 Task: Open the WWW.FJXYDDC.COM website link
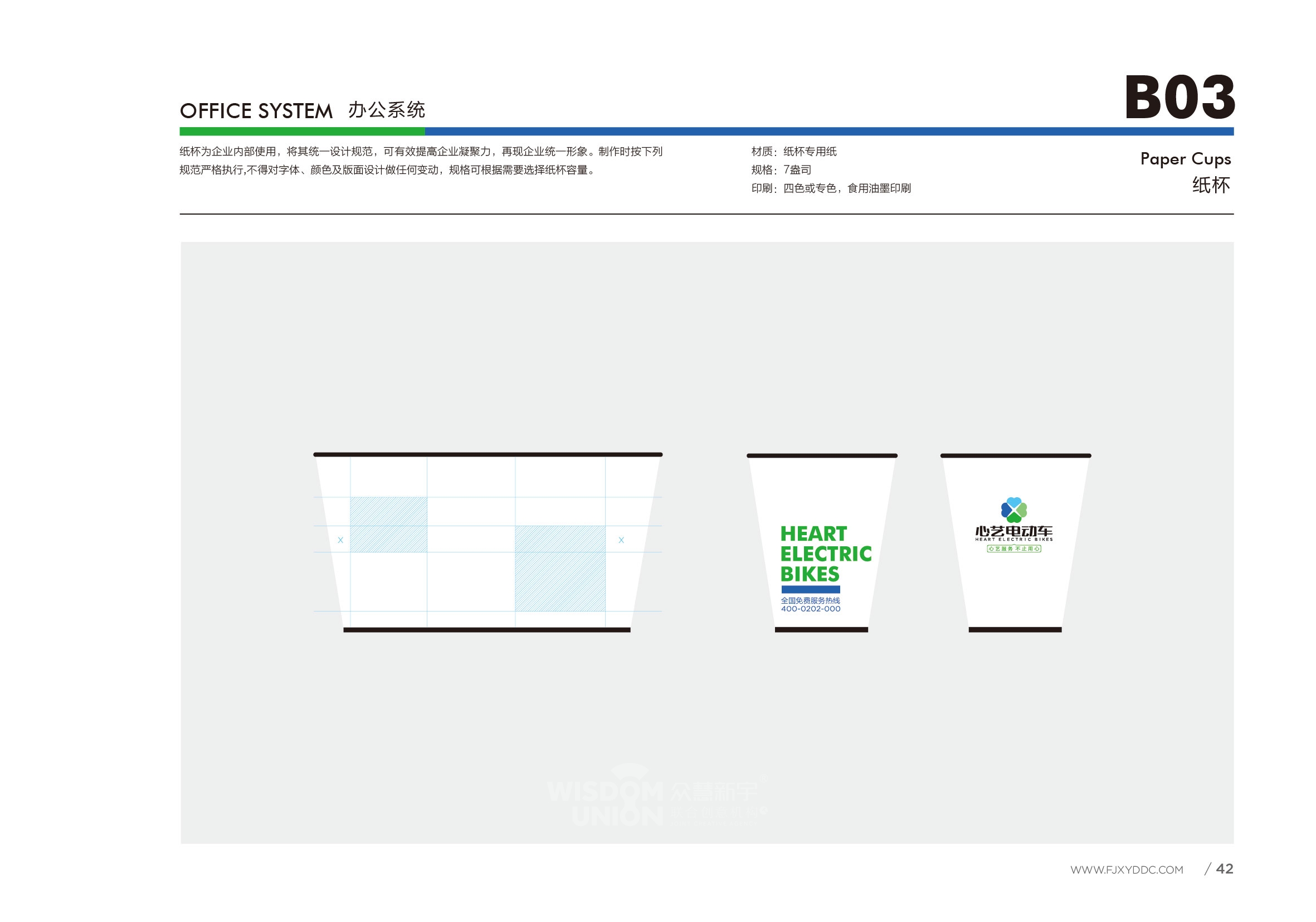[x=1126, y=870]
